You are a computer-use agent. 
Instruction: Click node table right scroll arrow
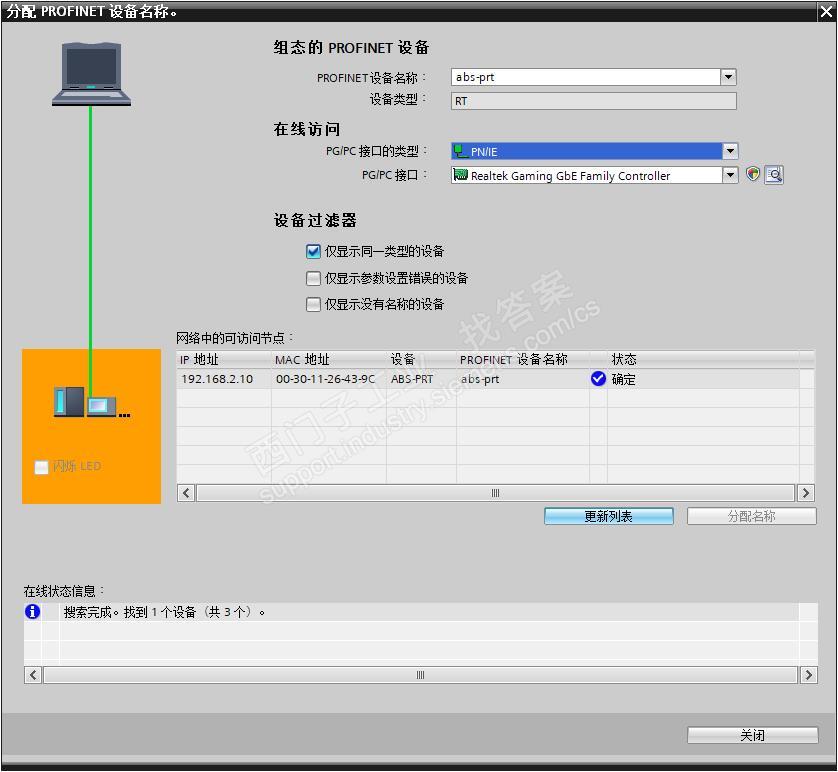click(805, 493)
